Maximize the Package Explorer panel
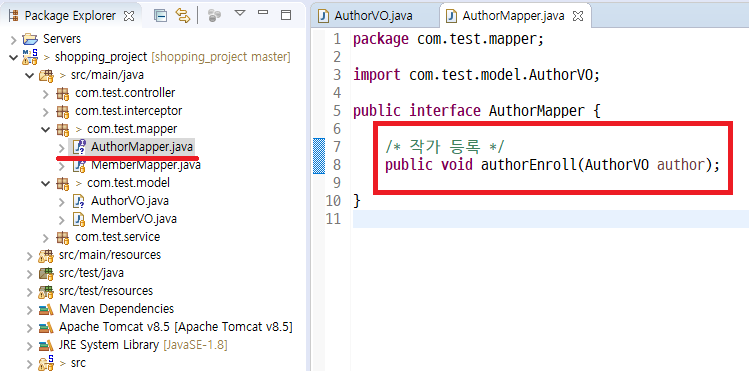Viewport: 749px width, 371px height. point(286,15)
